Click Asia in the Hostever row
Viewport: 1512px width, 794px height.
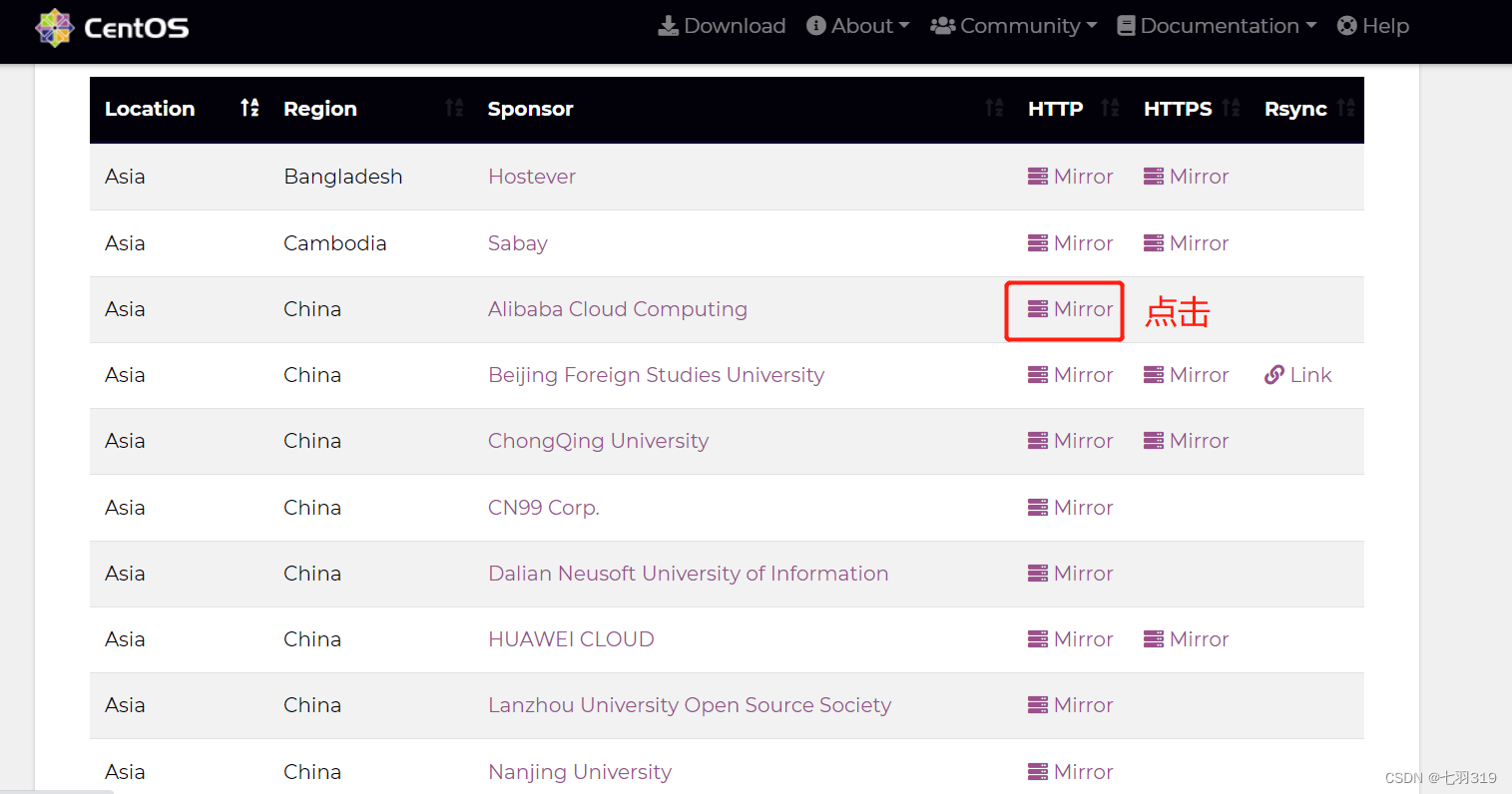125,177
